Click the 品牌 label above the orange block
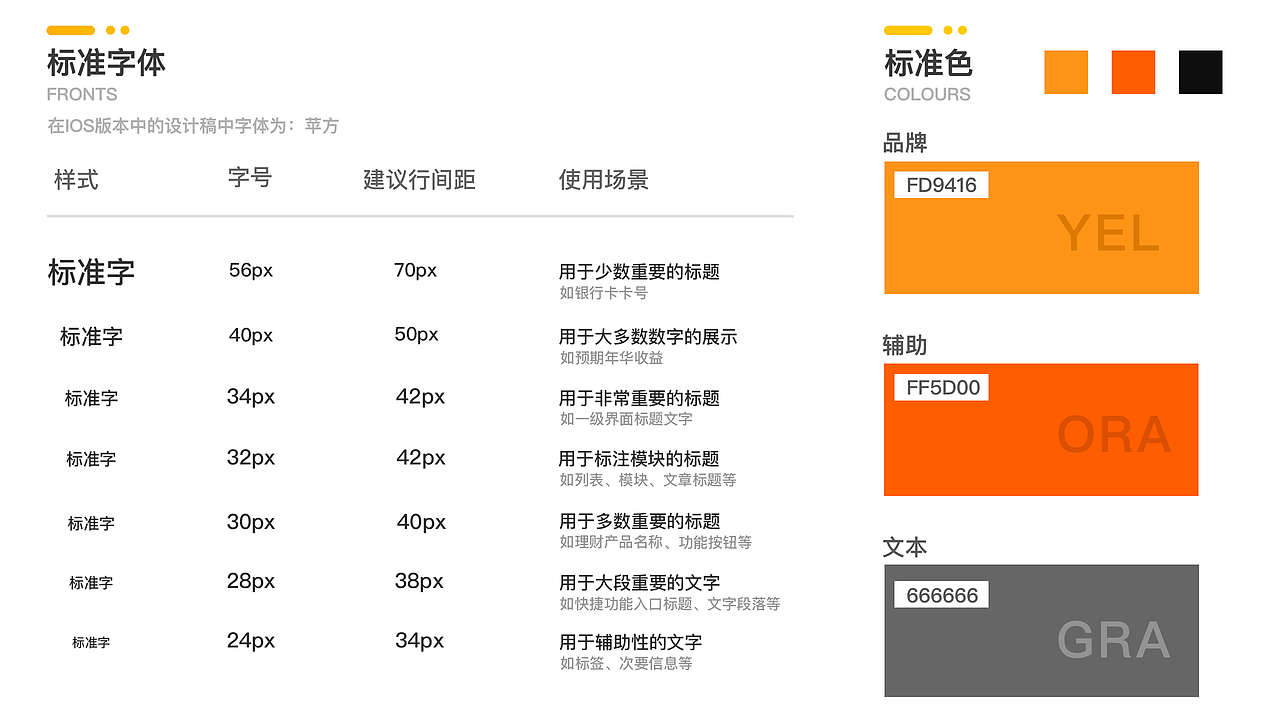The height and width of the screenshot is (720, 1280). coord(905,143)
